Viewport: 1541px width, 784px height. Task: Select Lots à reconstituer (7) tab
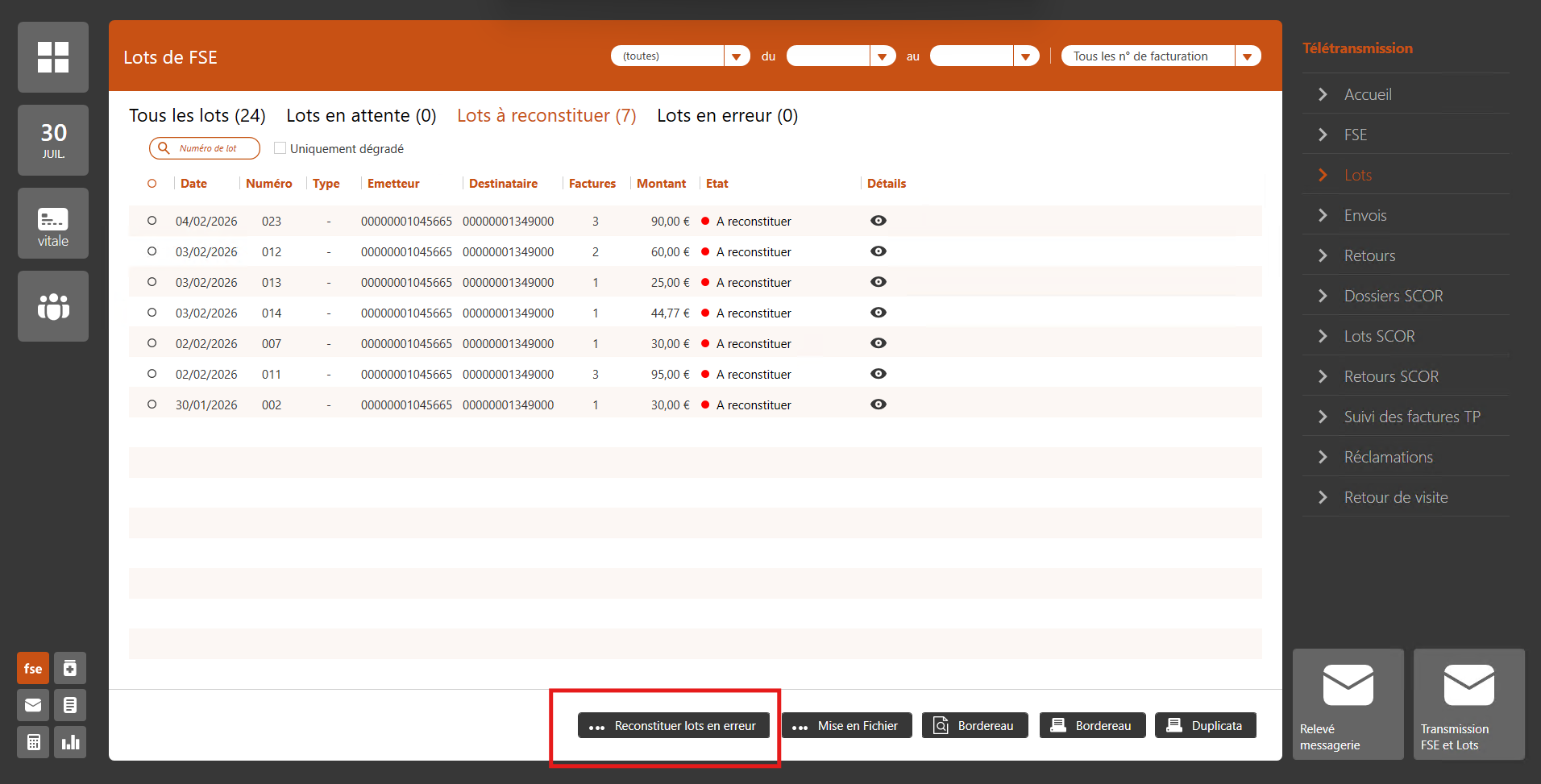[546, 115]
